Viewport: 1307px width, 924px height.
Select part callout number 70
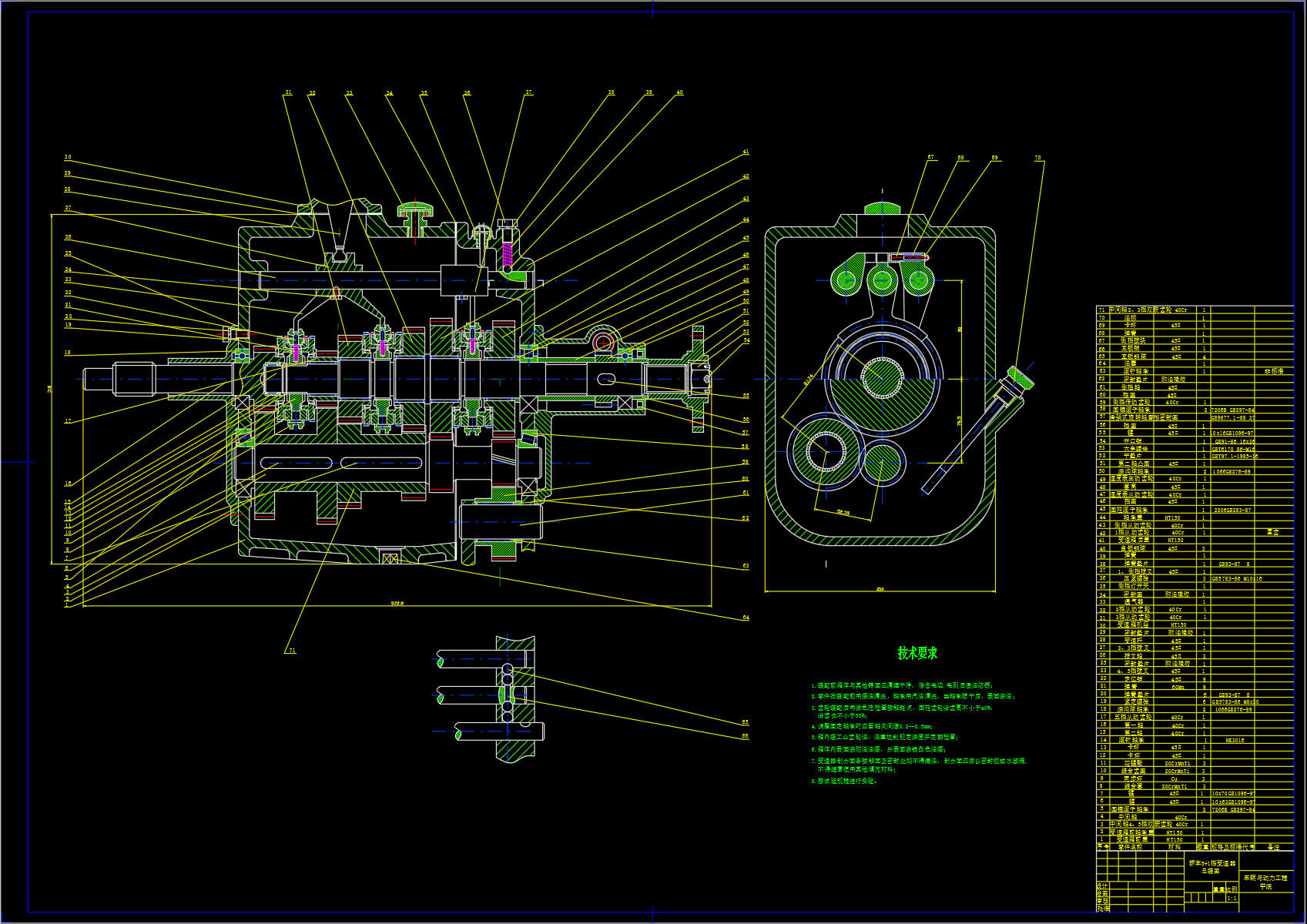pos(1037,158)
